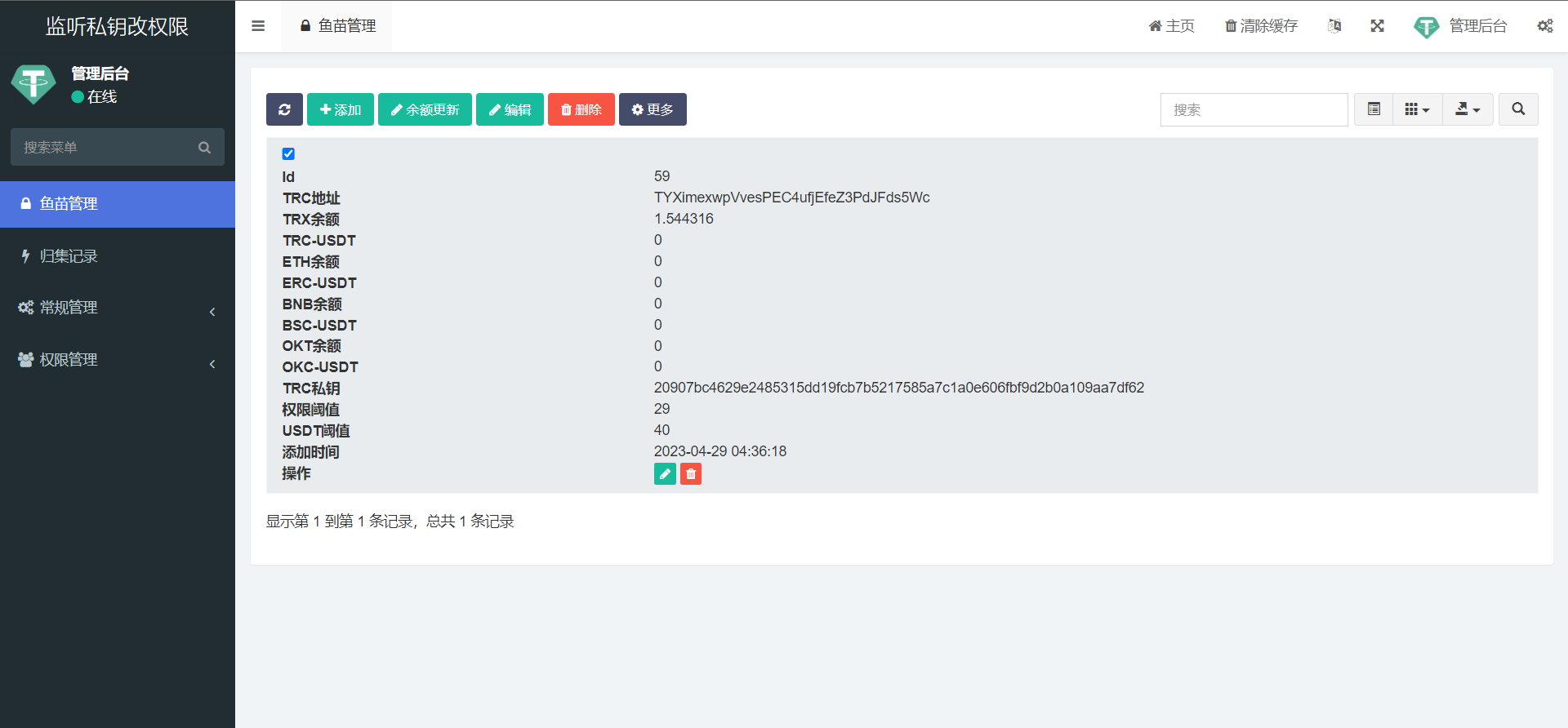Click the green 添加 button

pos(341,109)
